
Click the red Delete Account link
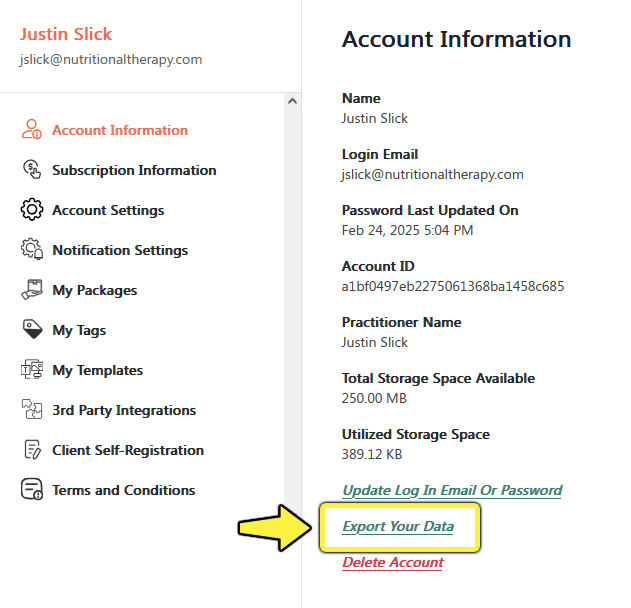[x=393, y=562]
